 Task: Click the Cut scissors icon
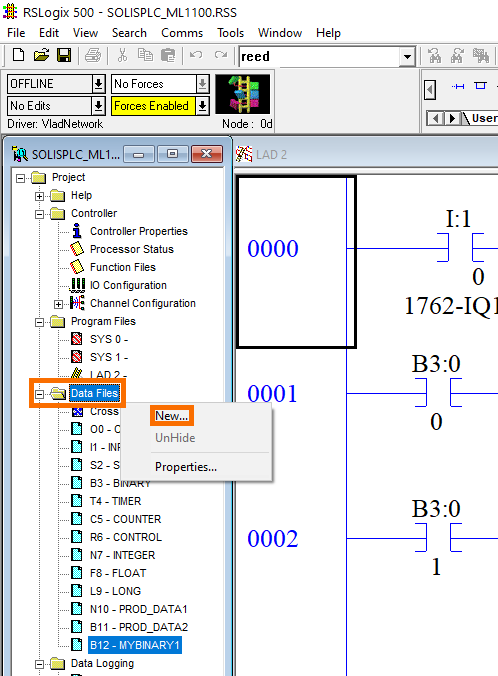pyautogui.click(x=122, y=56)
